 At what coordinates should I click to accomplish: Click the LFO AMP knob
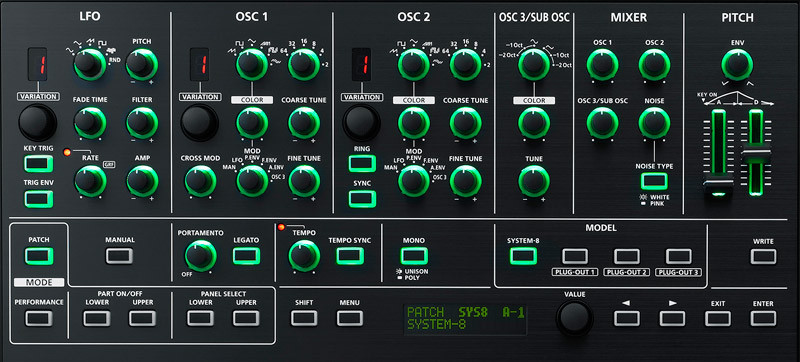[x=142, y=181]
